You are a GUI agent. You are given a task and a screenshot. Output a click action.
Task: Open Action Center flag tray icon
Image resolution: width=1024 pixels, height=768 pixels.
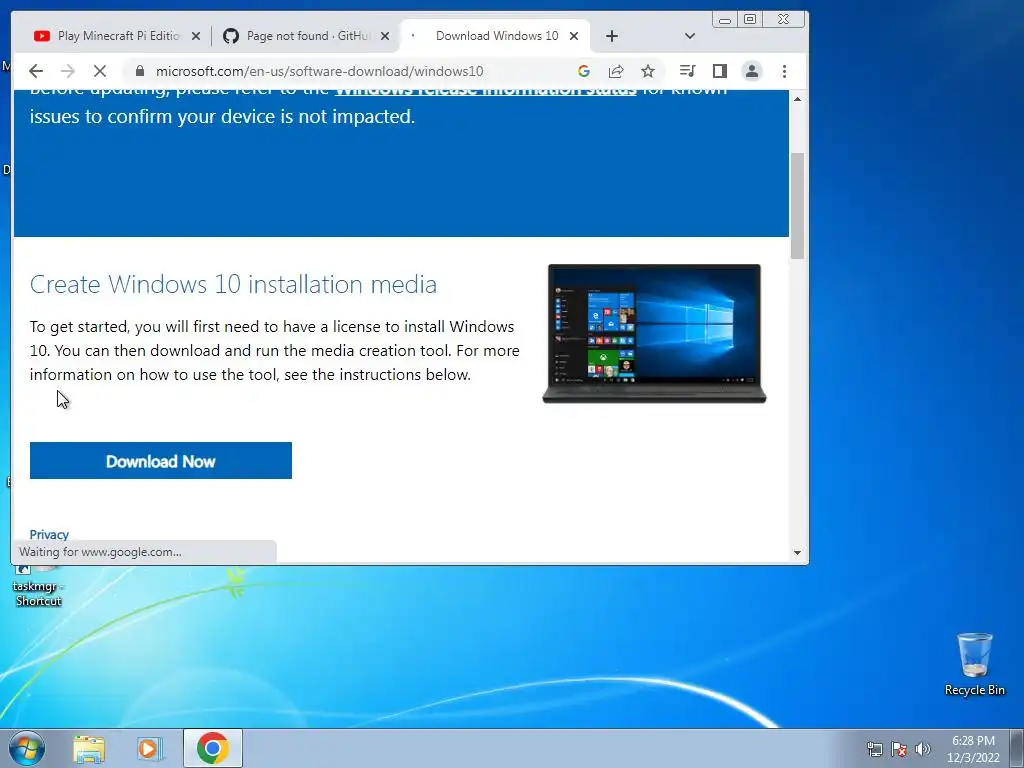click(899, 749)
